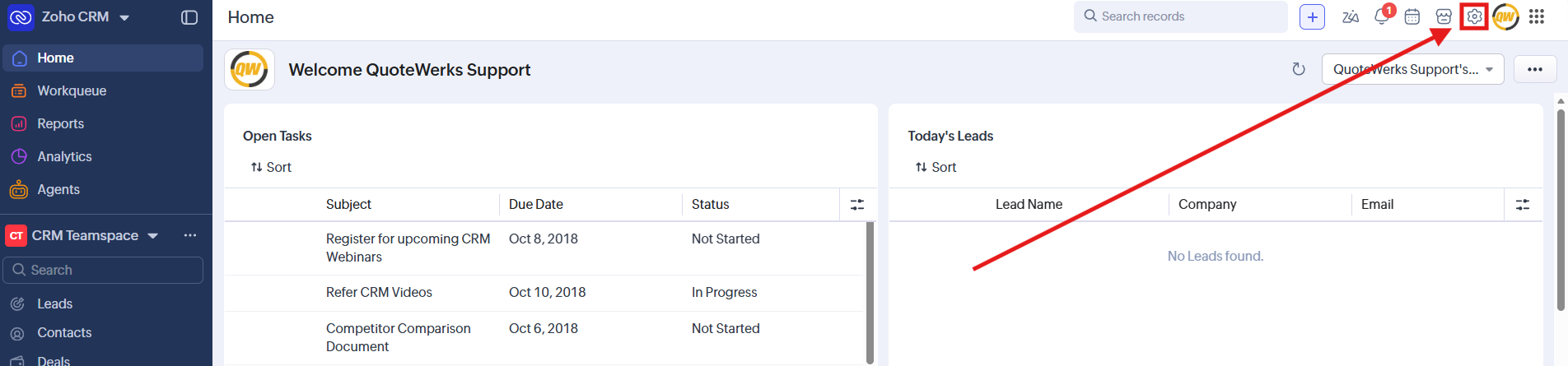This screenshot has height=366, width=1568.
Task: Open Open Tasks column settings icon
Action: (857, 204)
